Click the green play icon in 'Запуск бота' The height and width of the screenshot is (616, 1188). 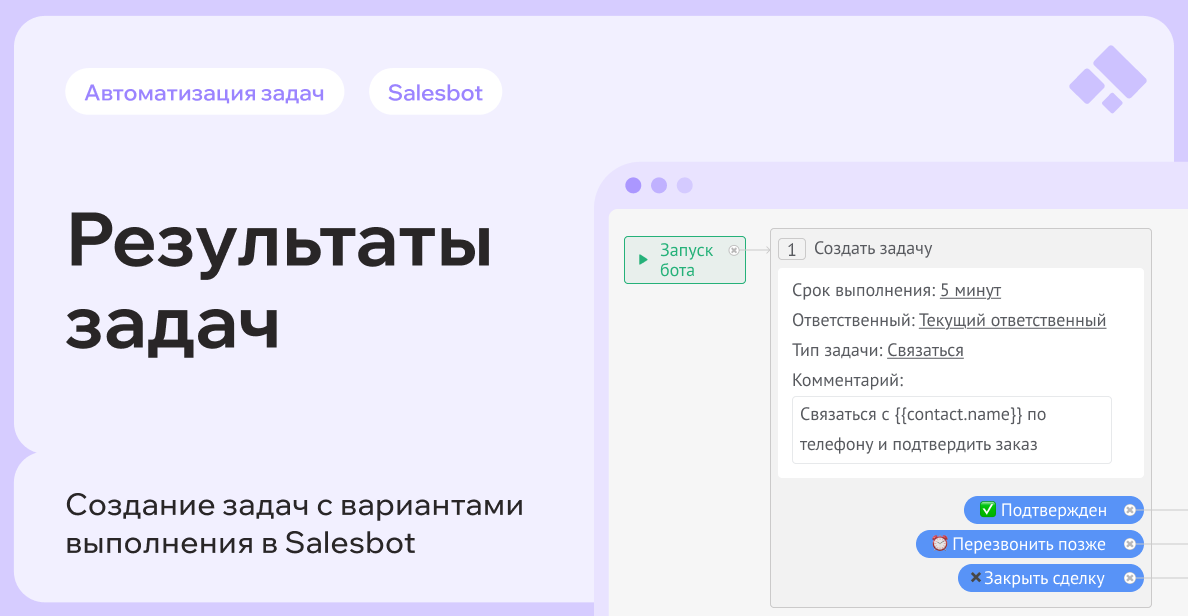[643, 260]
